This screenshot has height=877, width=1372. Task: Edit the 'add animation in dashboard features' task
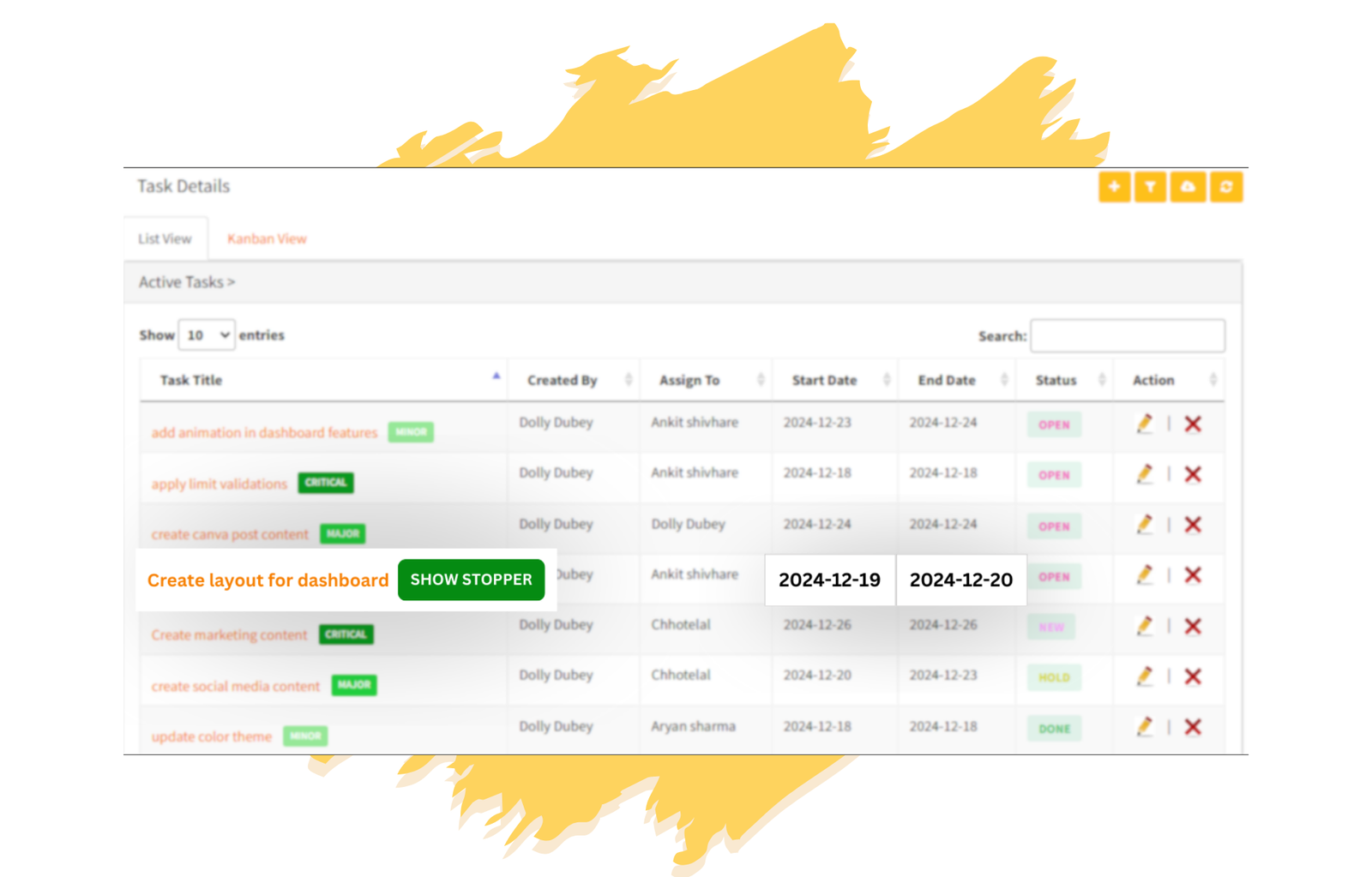(x=1144, y=423)
